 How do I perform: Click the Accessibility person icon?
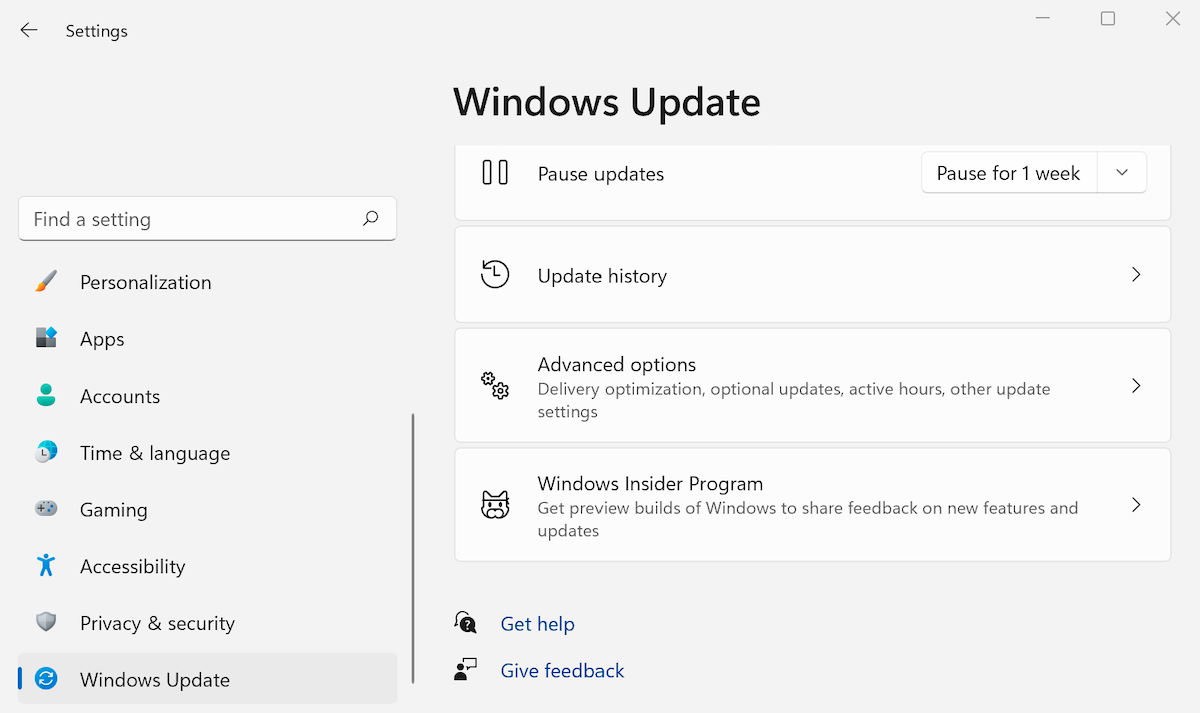[46, 566]
